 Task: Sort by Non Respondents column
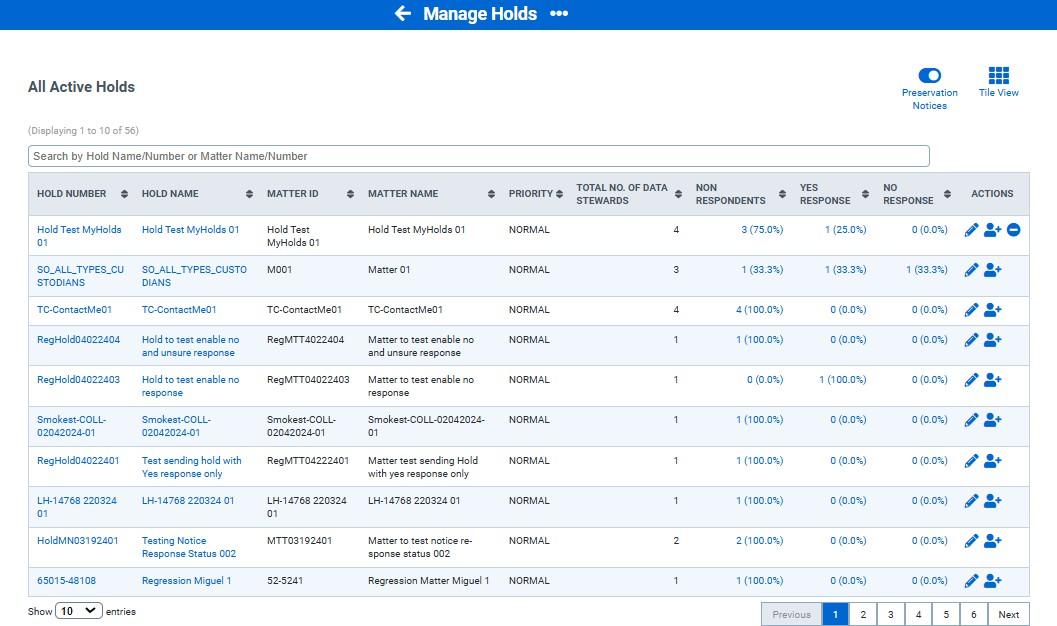782,194
